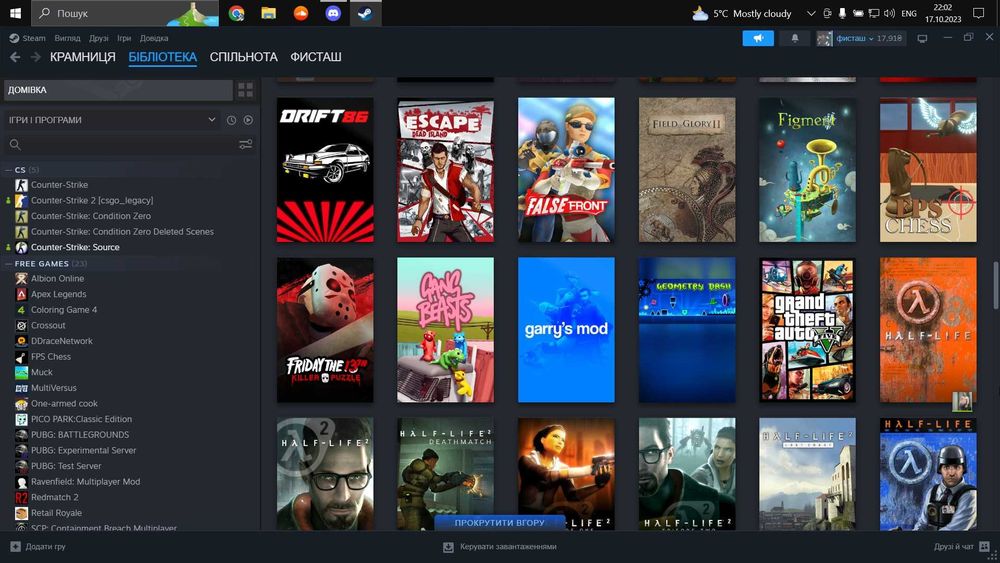
Task: Select Albion Online in sidebar
Action: (x=57, y=279)
